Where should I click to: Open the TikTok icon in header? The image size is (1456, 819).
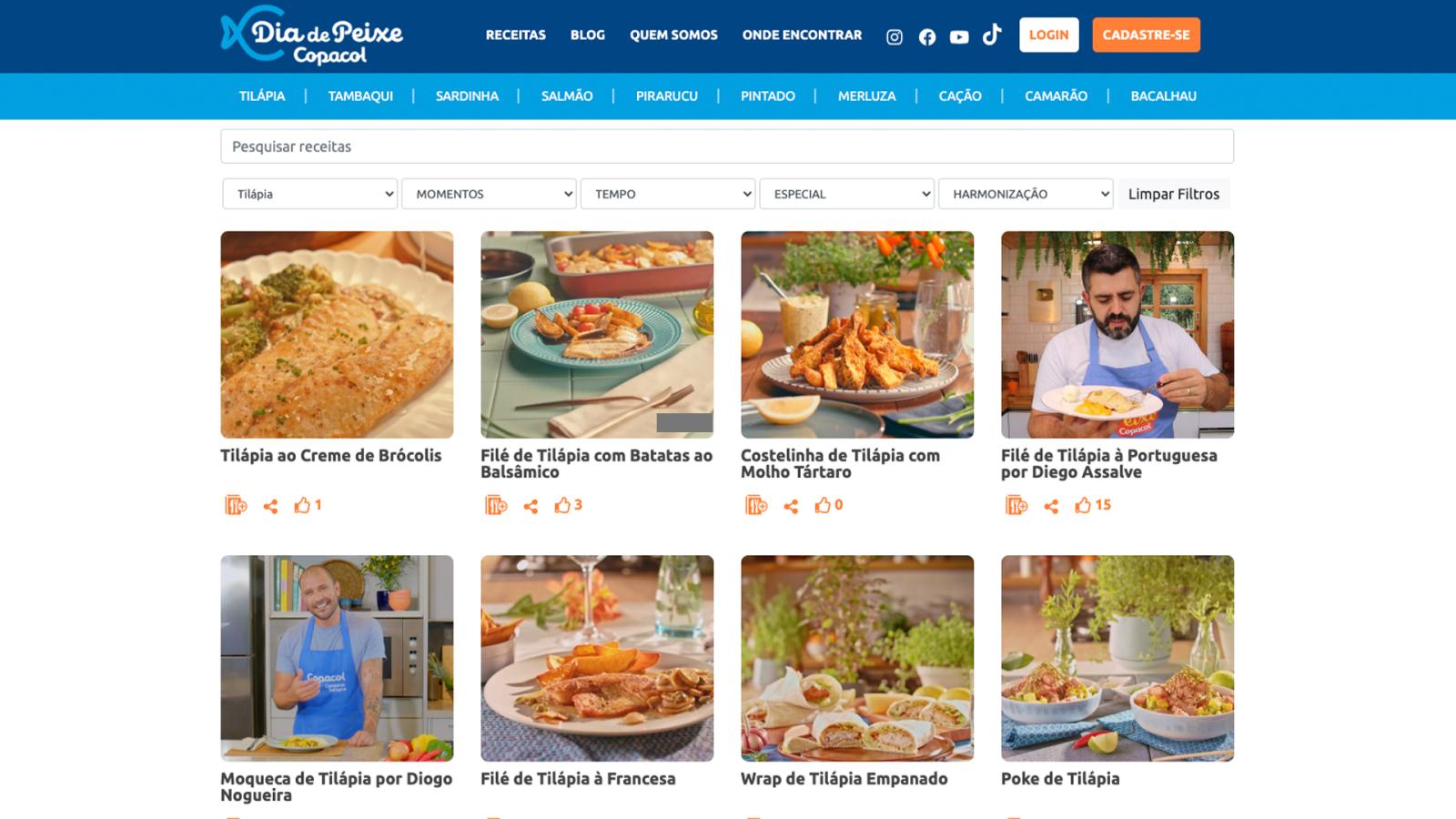tap(992, 35)
